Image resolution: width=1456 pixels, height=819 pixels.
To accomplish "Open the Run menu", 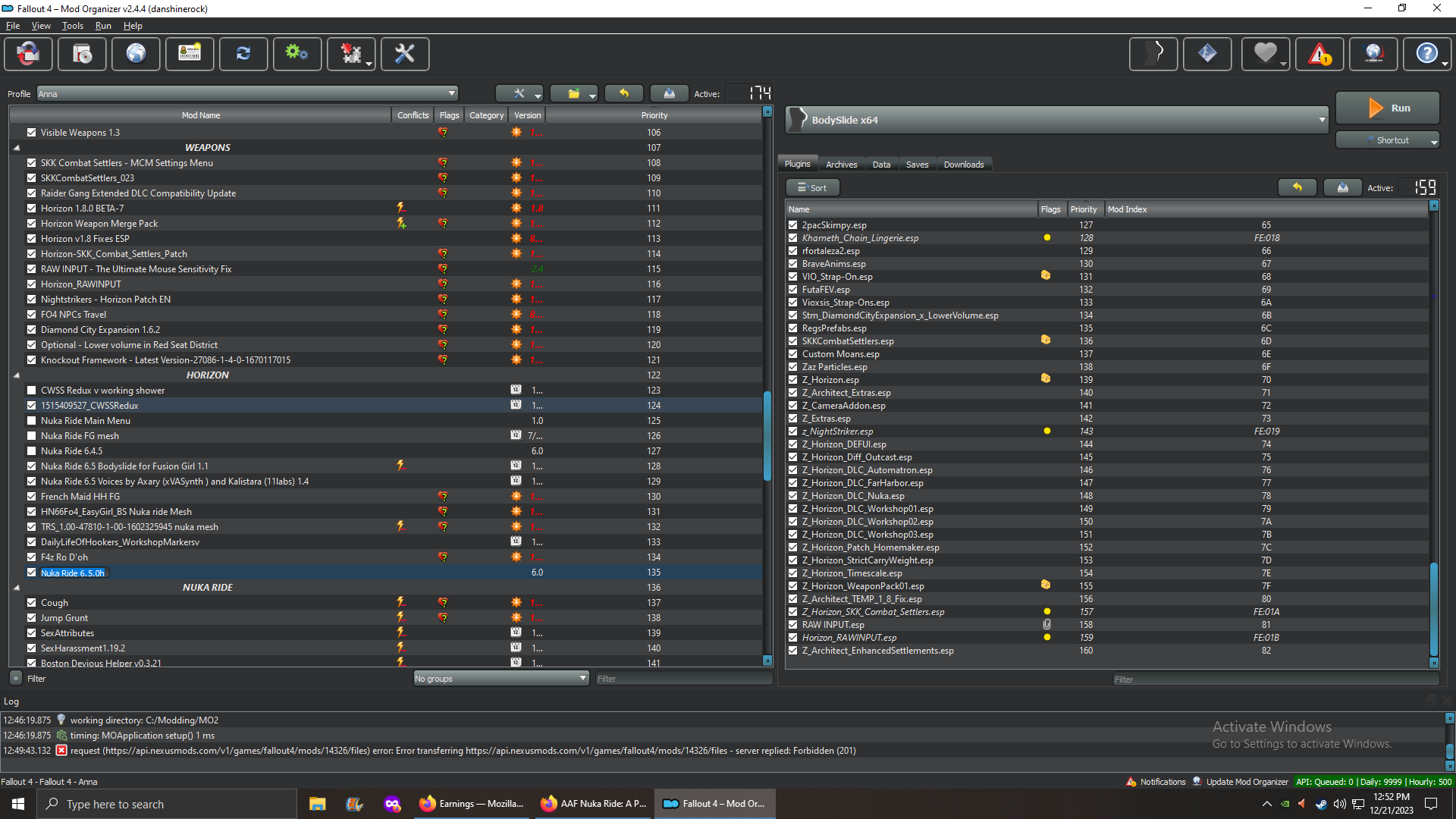I will [x=103, y=25].
